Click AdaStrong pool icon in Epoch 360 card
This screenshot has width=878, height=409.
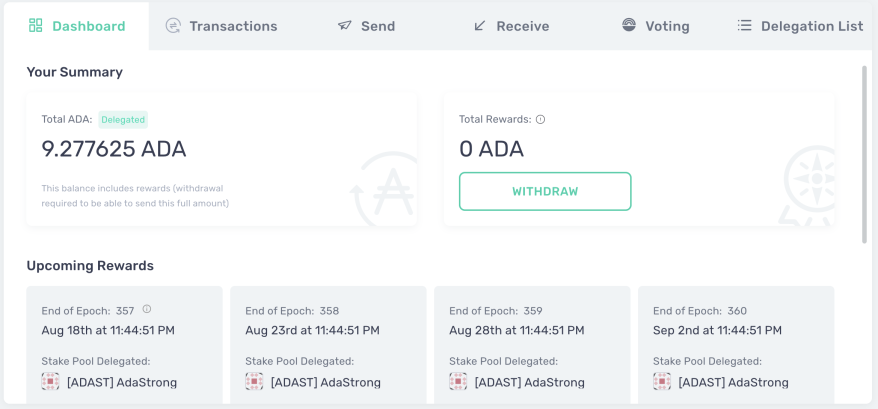coord(662,382)
